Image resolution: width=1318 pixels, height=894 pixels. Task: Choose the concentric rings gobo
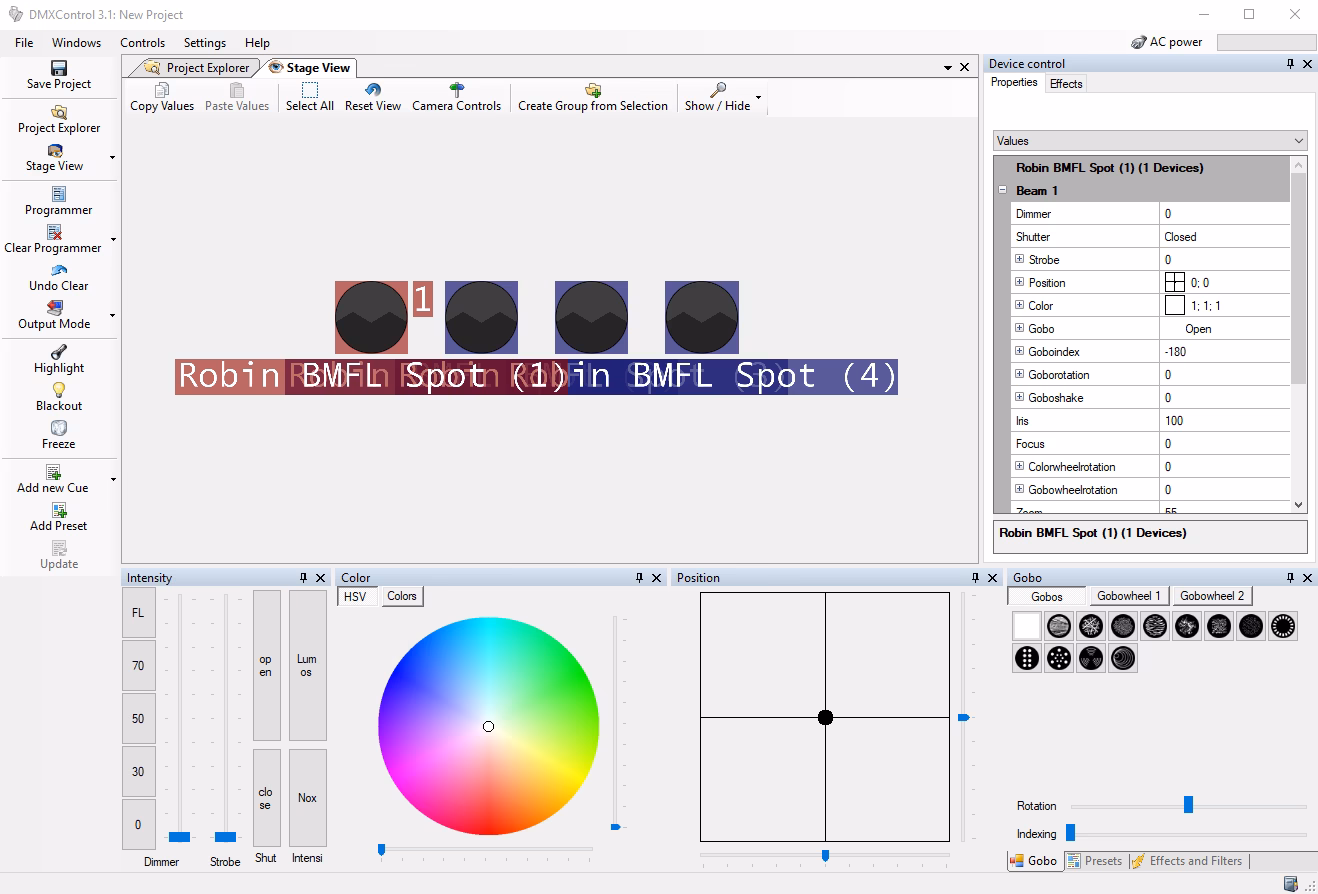tap(1123, 658)
